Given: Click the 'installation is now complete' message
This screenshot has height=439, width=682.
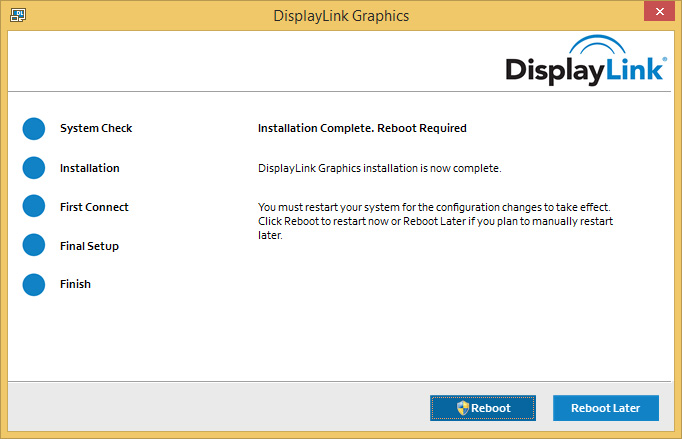Looking at the screenshot, I should tap(379, 168).
